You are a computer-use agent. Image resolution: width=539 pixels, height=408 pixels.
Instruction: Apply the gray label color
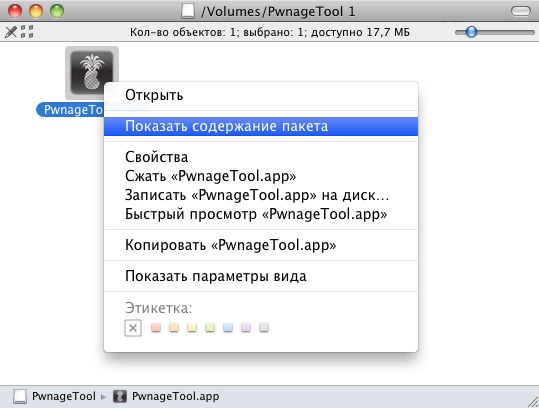click(264, 327)
